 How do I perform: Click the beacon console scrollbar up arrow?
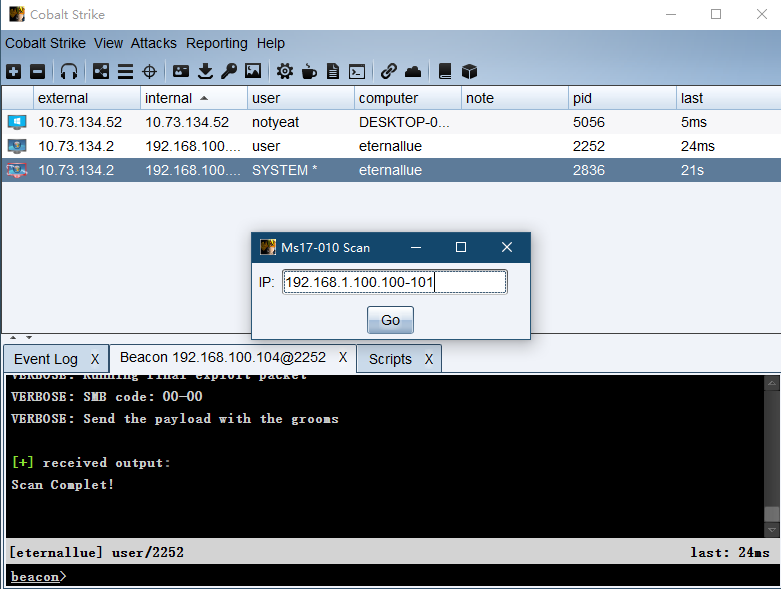[772, 383]
